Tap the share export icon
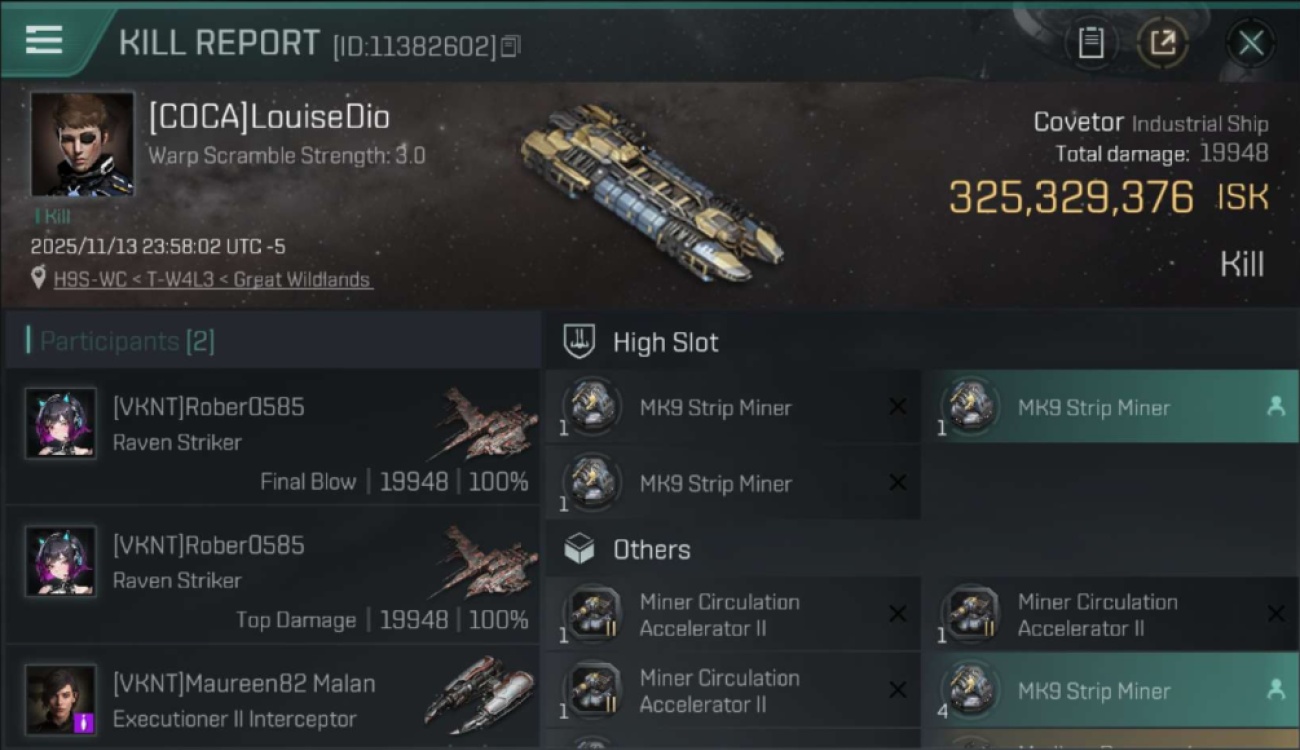The image size is (1300, 750). click(1163, 43)
